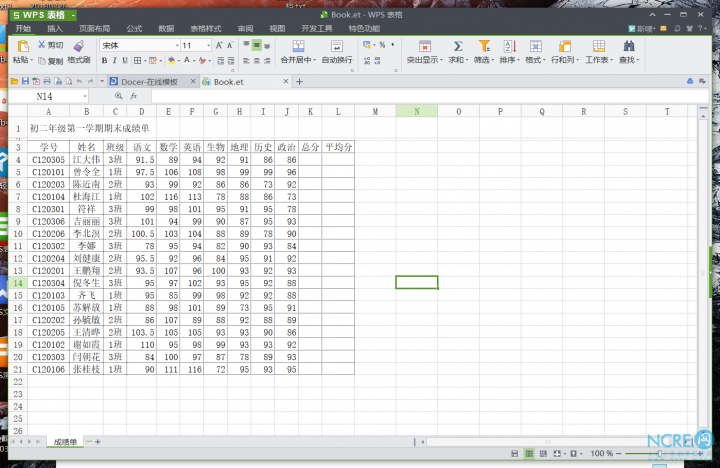Select the Format Painter brush
The width and height of the screenshot is (720, 468).
(x=79, y=46)
